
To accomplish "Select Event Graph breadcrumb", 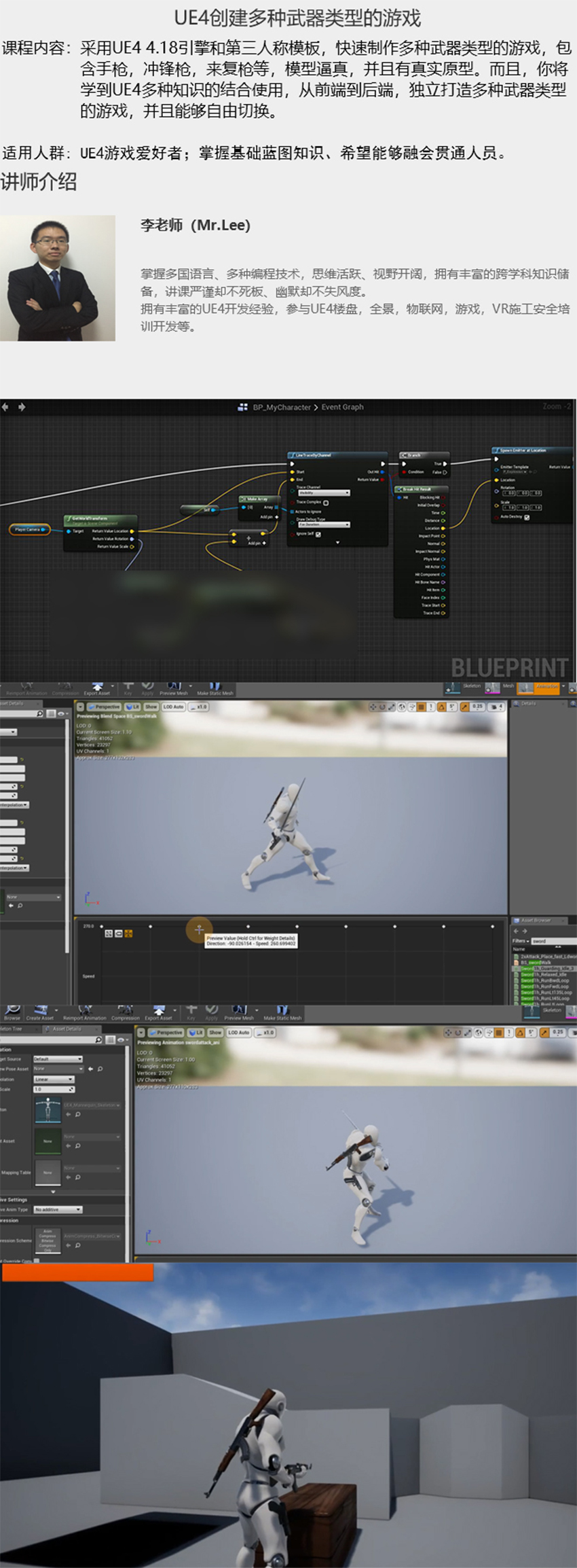I will tap(342, 407).
